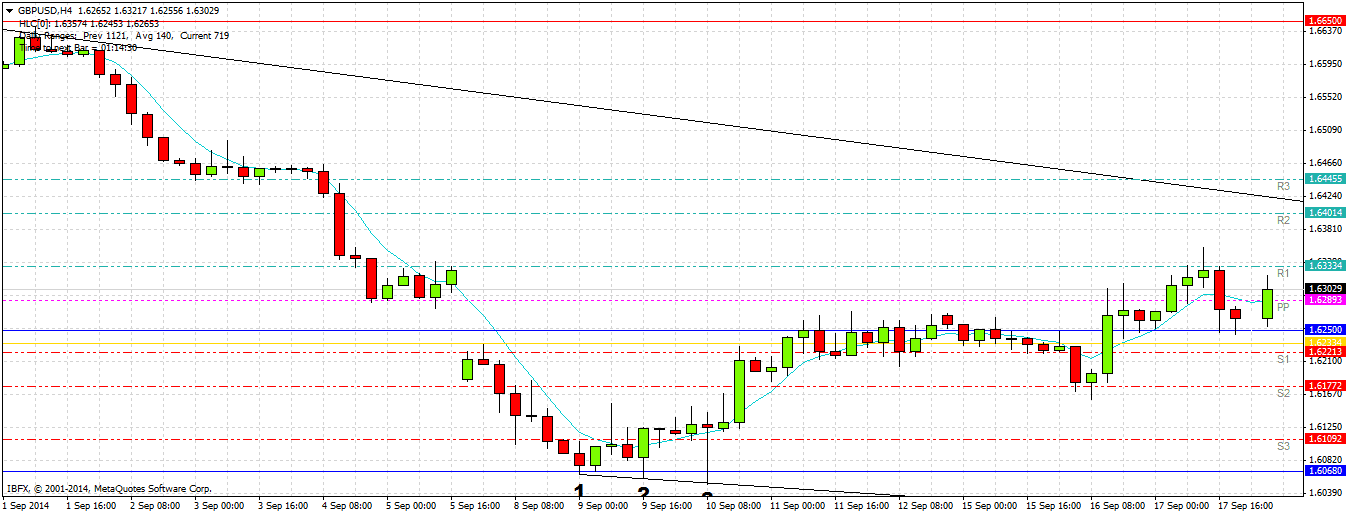Select the PP pivot point label
Viewport: 1346px width, 514px height.
tap(1284, 307)
